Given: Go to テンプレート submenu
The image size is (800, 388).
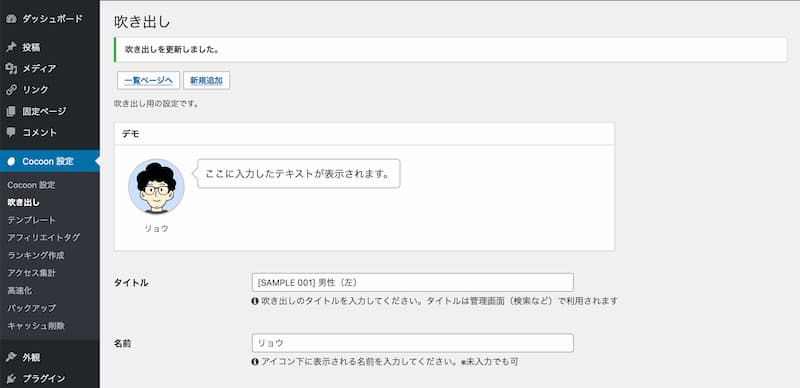Looking at the screenshot, I should pos(31,220).
